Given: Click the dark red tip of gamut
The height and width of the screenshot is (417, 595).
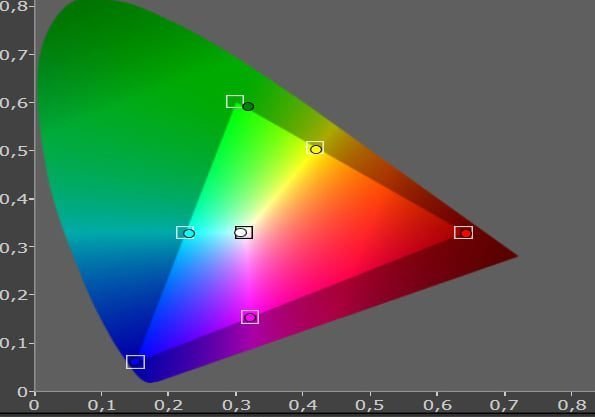Looking at the screenshot, I should tap(510, 256).
